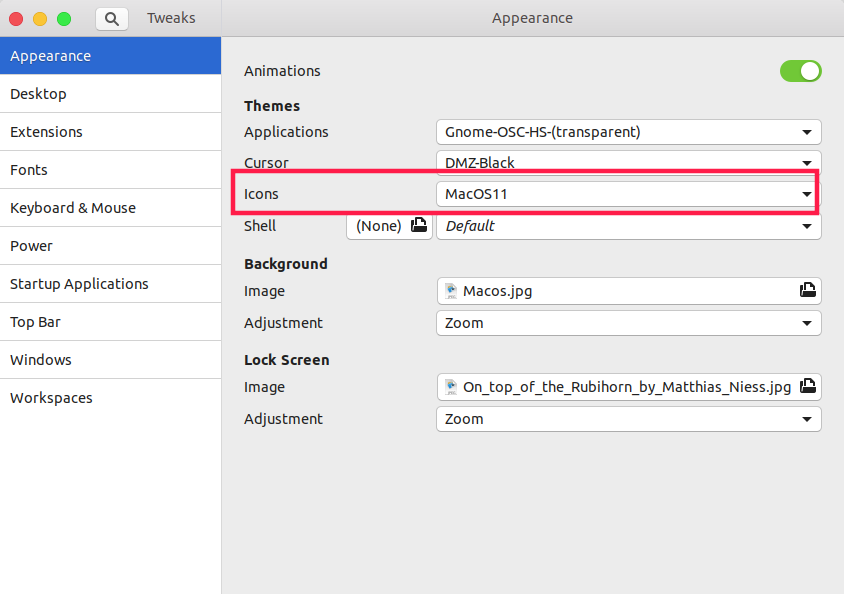Open Workspaces settings

tap(110, 398)
